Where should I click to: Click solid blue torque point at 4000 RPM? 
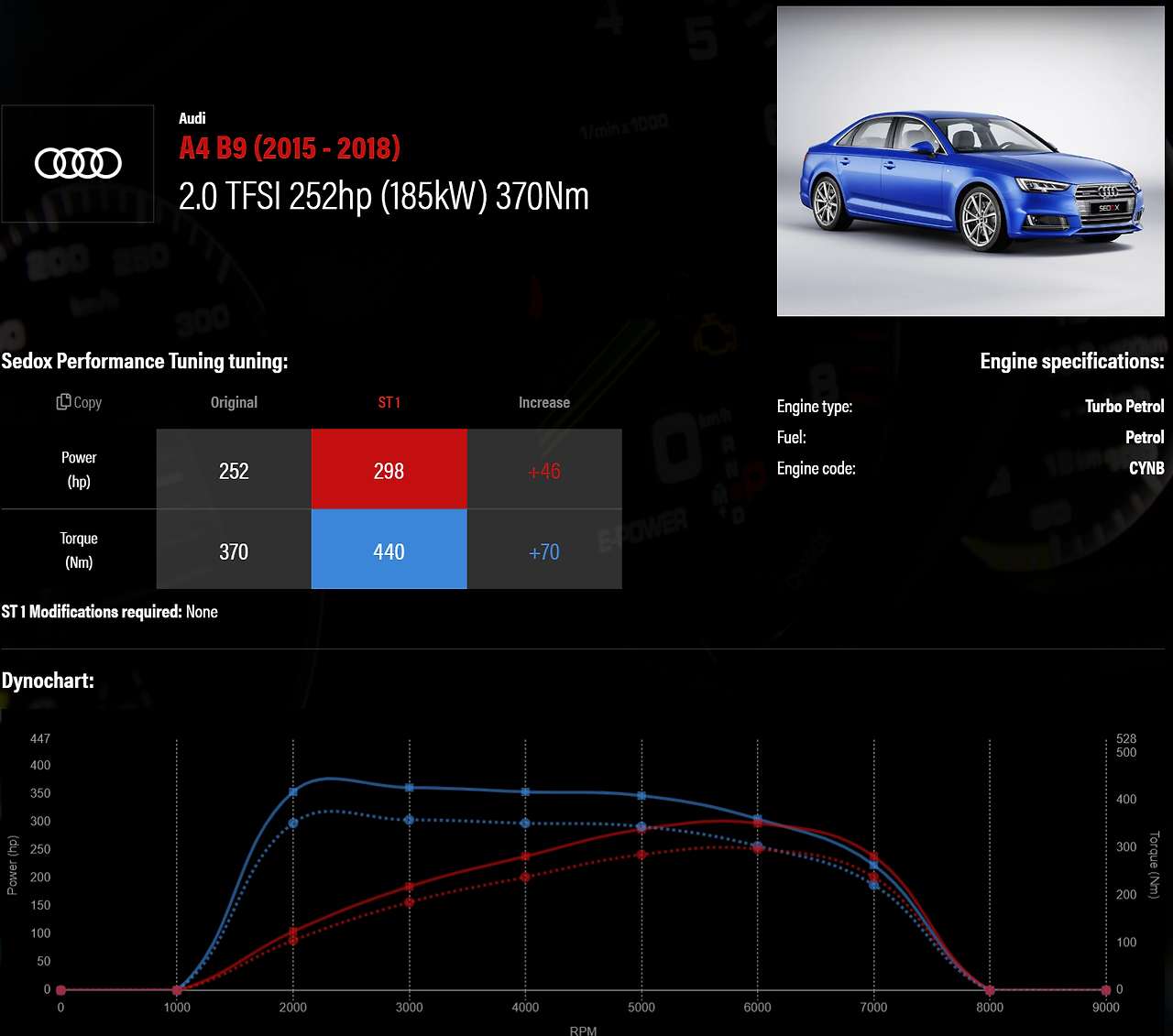tap(525, 791)
